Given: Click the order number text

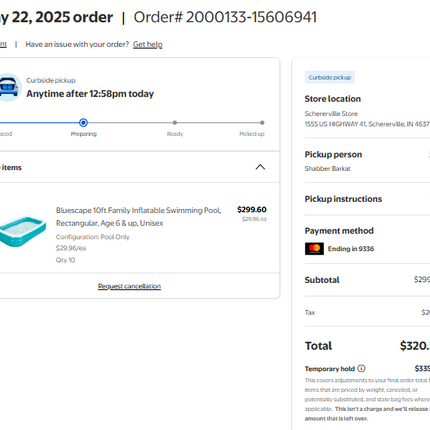Looking at the screenshot, I should [225, 17].
